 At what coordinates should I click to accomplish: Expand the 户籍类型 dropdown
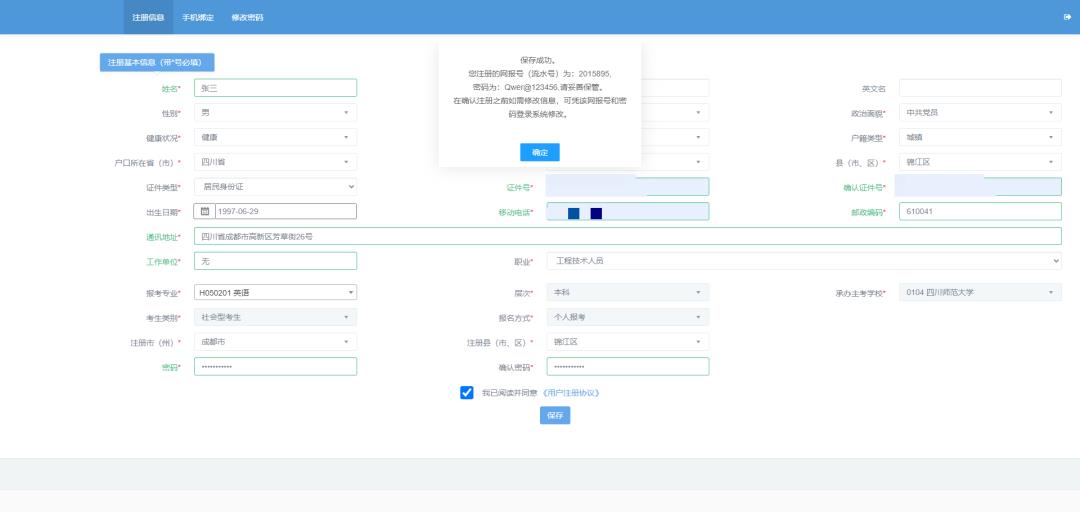click(979, 137)
